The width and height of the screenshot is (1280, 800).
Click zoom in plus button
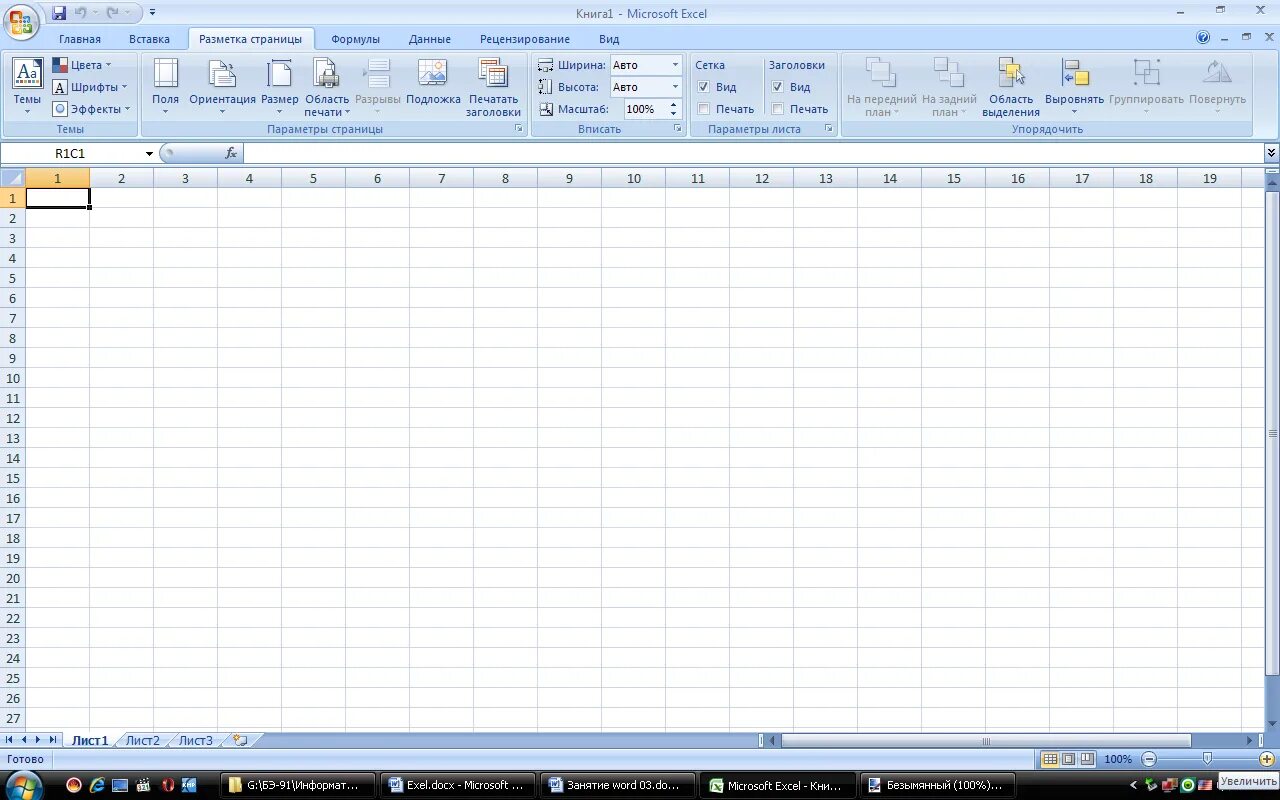click(x=1266, y=759)
